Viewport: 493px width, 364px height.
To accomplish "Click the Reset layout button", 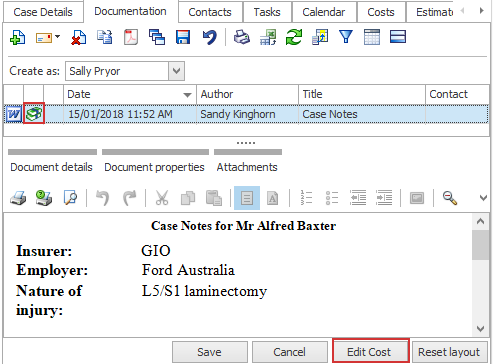I will pyautogui.click(x=449, y=352).
